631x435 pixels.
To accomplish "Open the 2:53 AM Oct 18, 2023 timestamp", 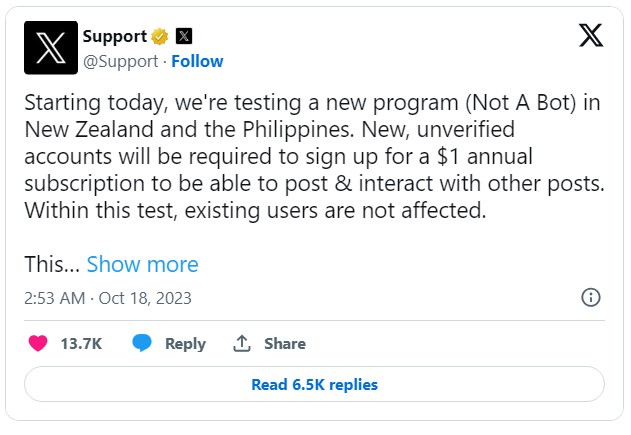I will pos(107,298).
